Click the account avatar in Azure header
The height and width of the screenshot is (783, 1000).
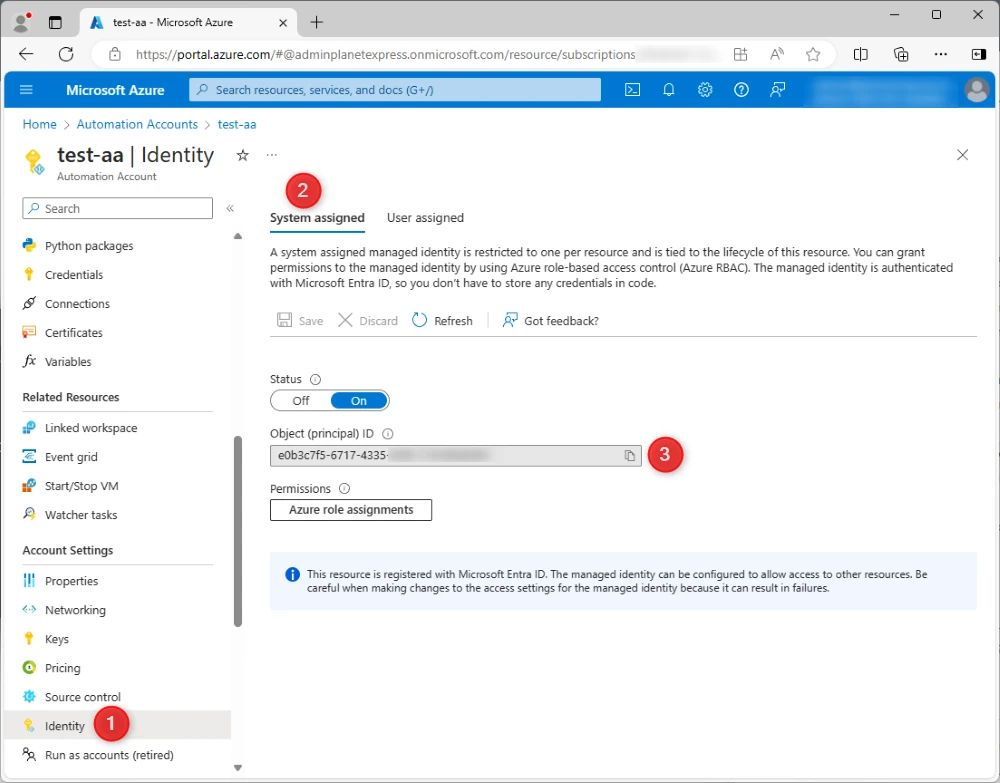click(x=976, y=90)
